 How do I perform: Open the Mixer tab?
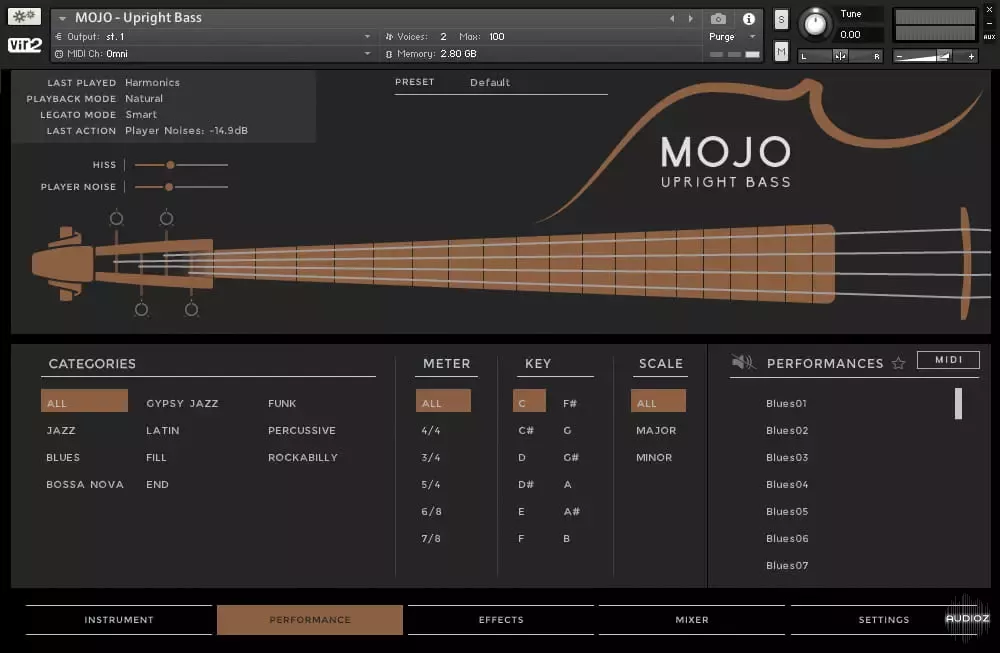pyautogui.click(x=692, y=620)
